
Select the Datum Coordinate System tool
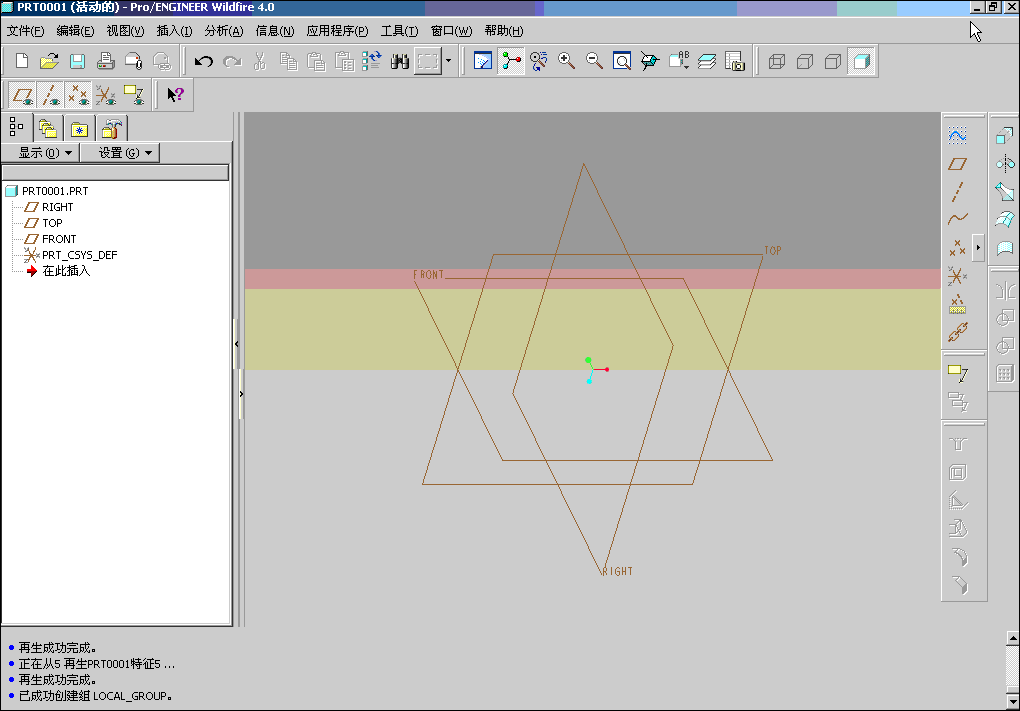point(957,276)
